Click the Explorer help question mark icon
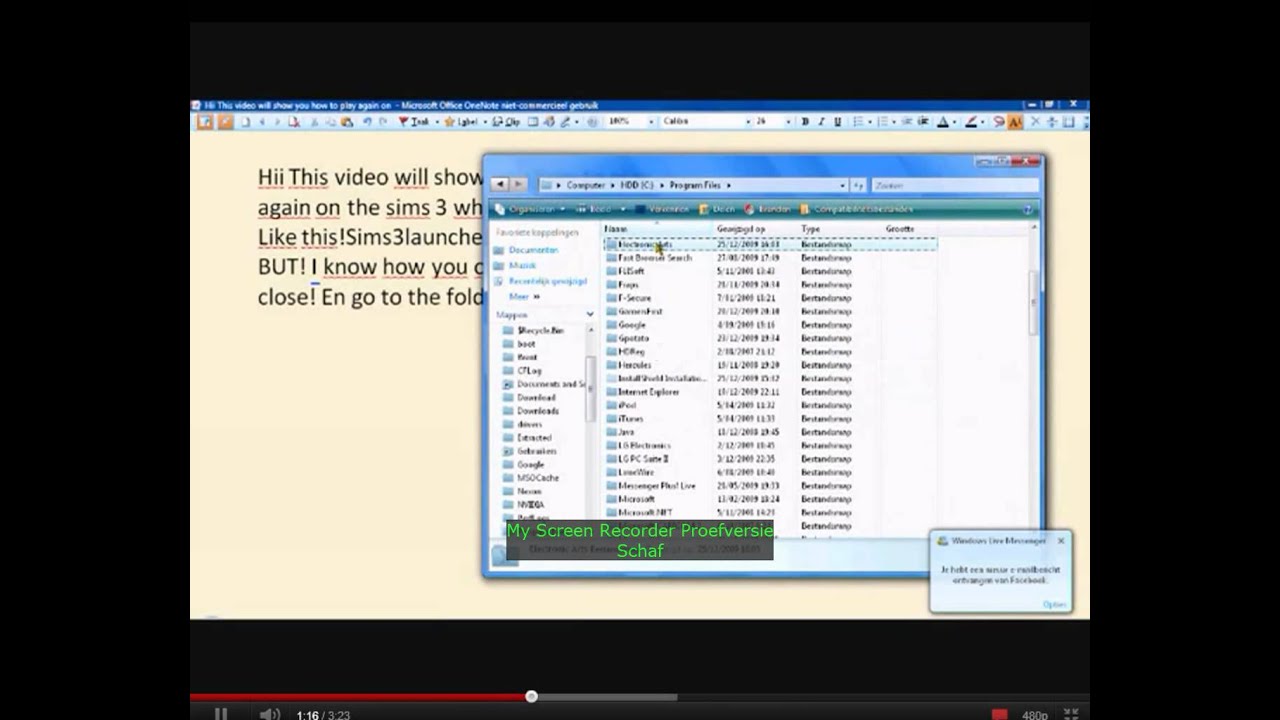 1027,209
